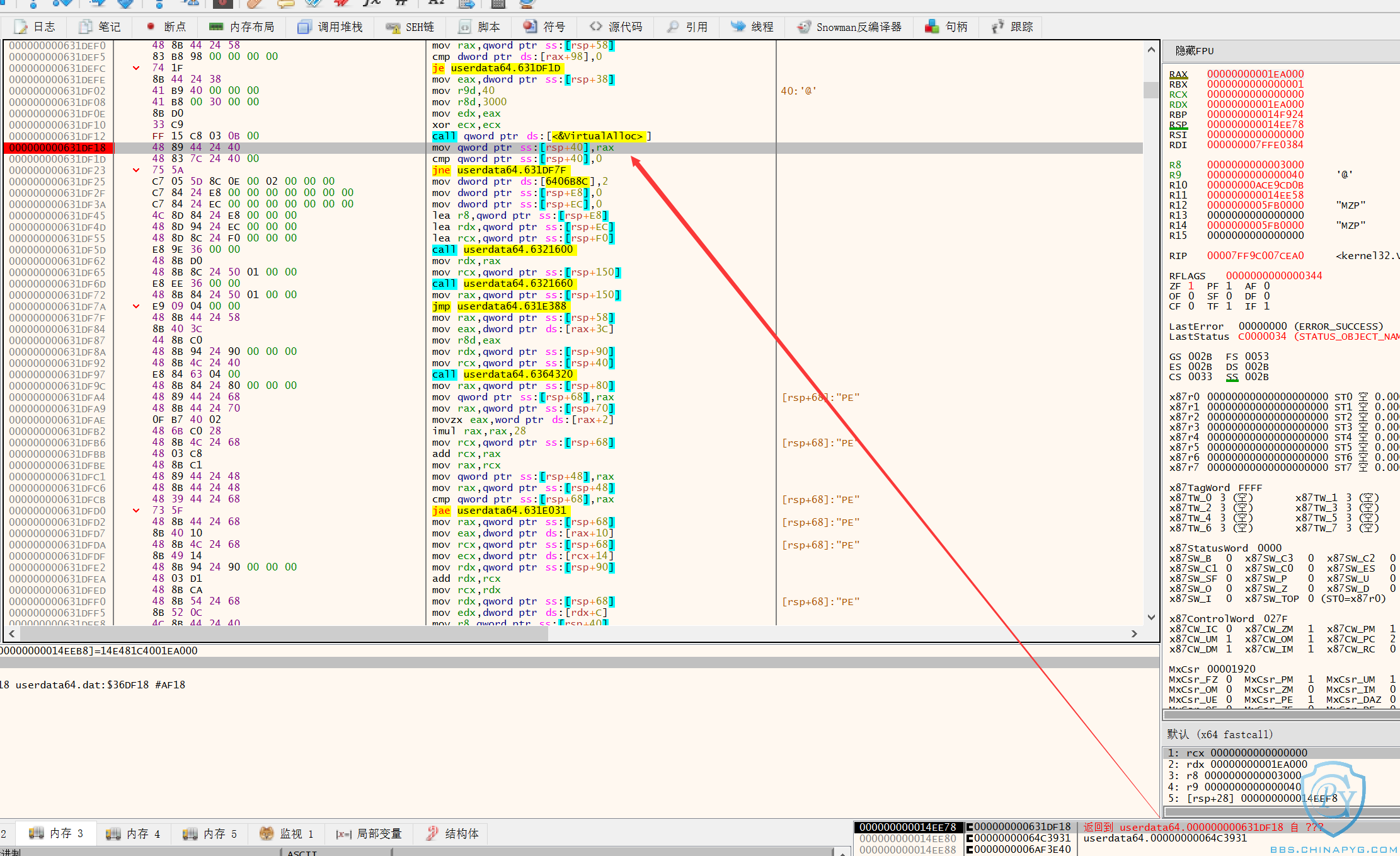This screenshot has width=1400, height=856.
Task: Click the 内存 5 dump tab icon
Action: (x=190, y=833)
